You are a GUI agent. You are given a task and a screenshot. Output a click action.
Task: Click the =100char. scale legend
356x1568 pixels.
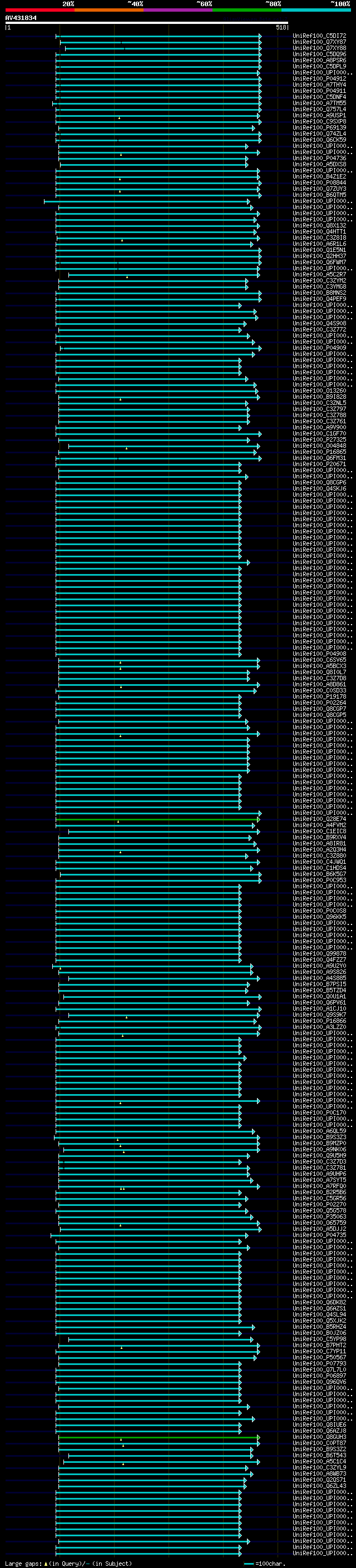(265, 1564)
